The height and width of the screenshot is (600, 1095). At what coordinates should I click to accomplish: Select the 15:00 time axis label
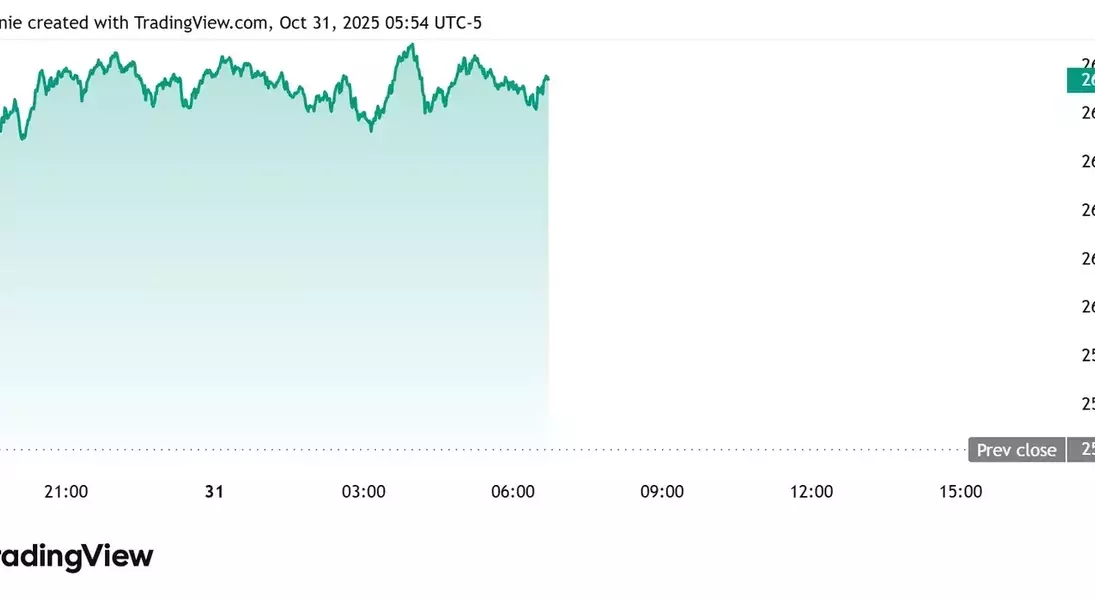(960, 491)
